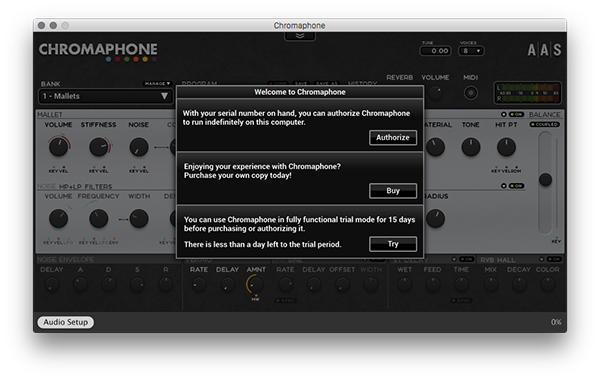
Task: Adjust the Hit PT knob
Action: pyautogui.click(x=506, y=147)
